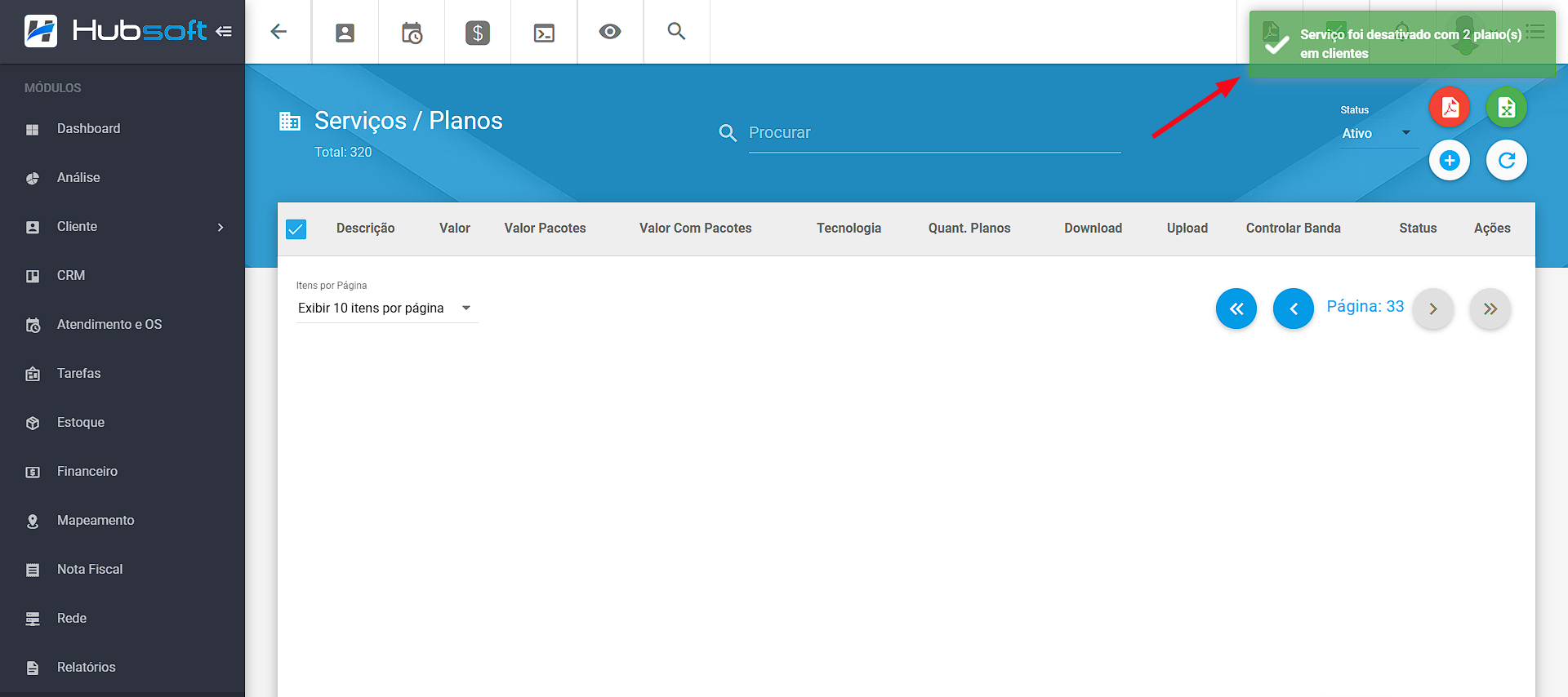Jump to the last page
The height and width of the screenshot is (697, 1568).
[1490, 309]
